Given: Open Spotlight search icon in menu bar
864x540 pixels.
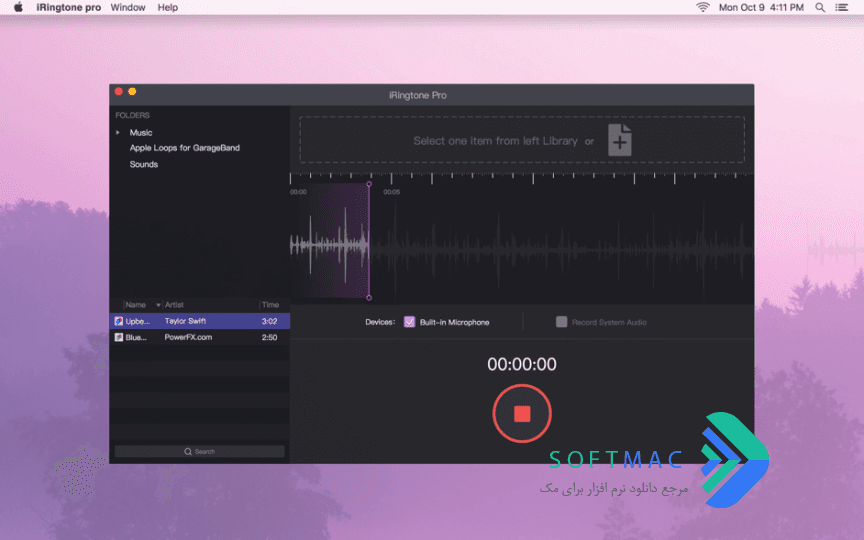Looking at the screenshot, I should pos(820,7).
